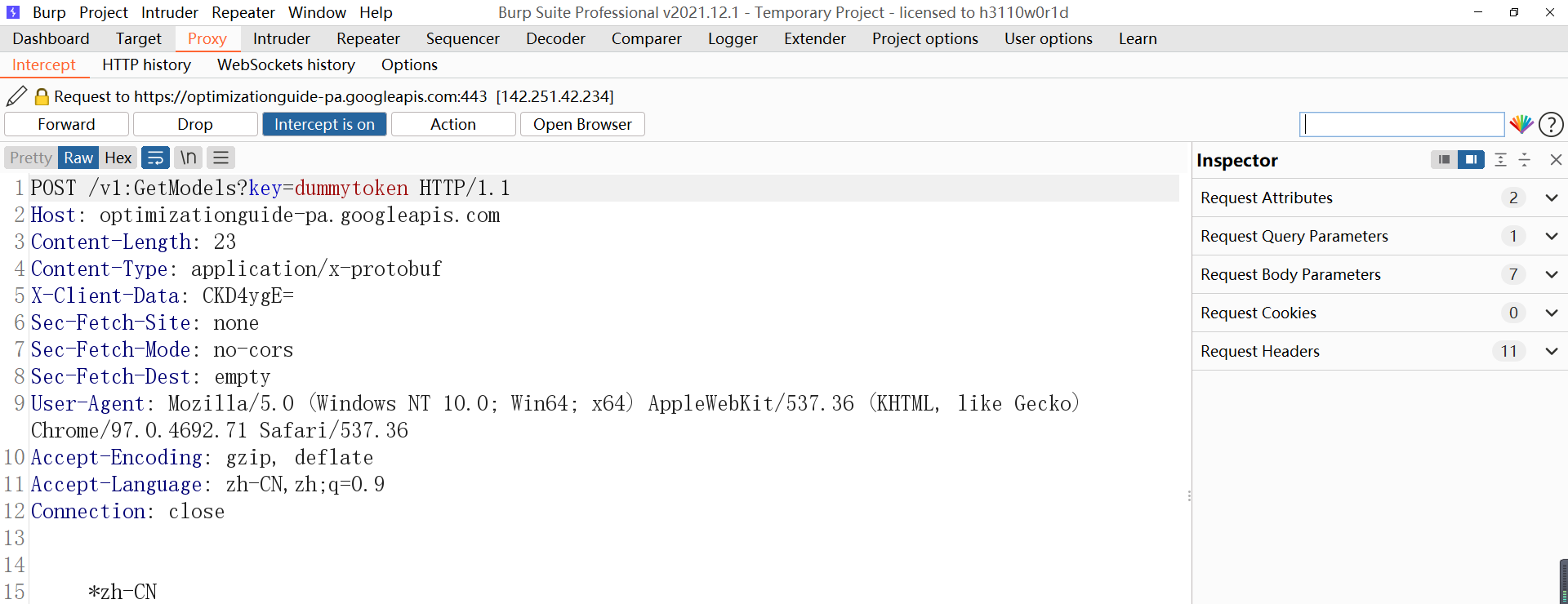Screen dimensions: 1568x604
Task: Click the 'dummytoken' key value
Action: tap(351, 188)
